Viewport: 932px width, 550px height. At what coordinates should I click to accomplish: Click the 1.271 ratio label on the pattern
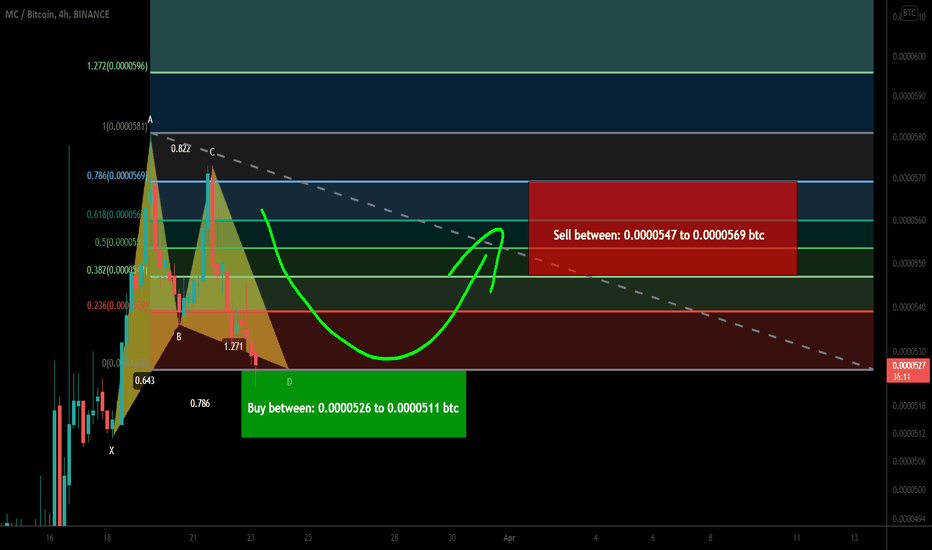pyautogui.click(x=234, y=346)
